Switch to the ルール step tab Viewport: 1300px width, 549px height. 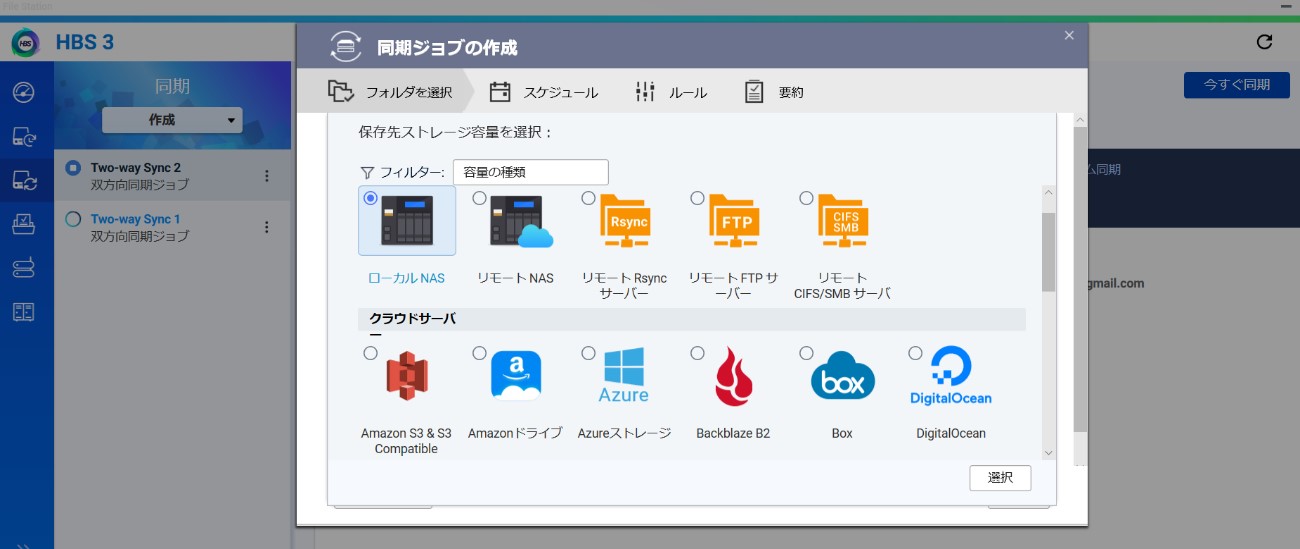[671, 93]
